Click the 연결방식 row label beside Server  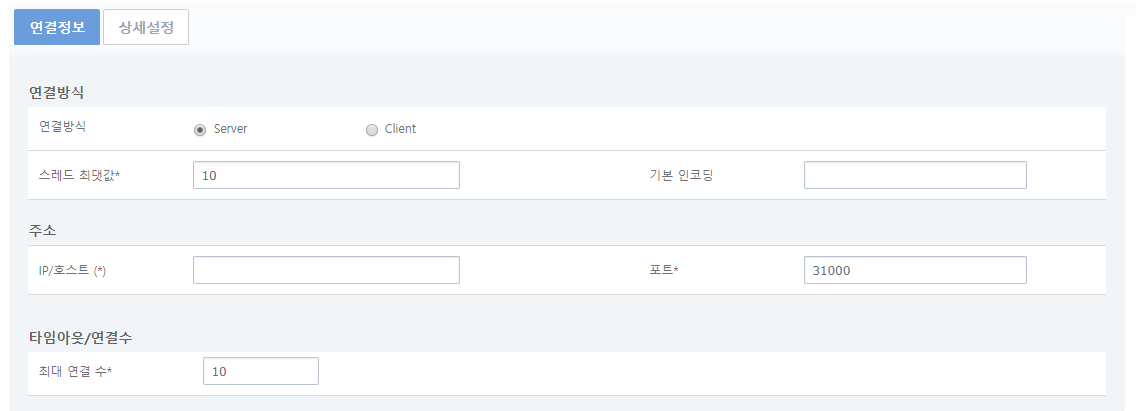click(62, 127)
